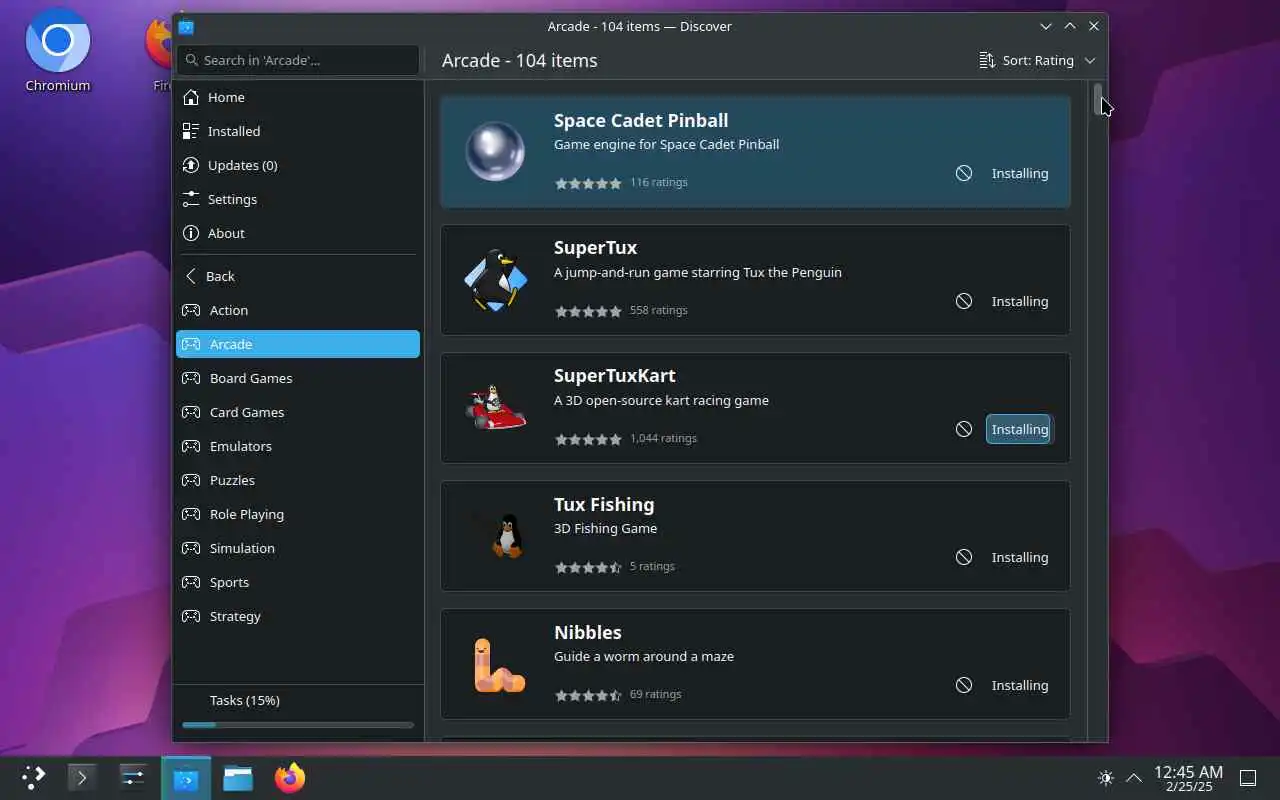Click the Discover icon in the taskbar
The height and width of the screenshot is (800, 1280).
pos(186,778)
